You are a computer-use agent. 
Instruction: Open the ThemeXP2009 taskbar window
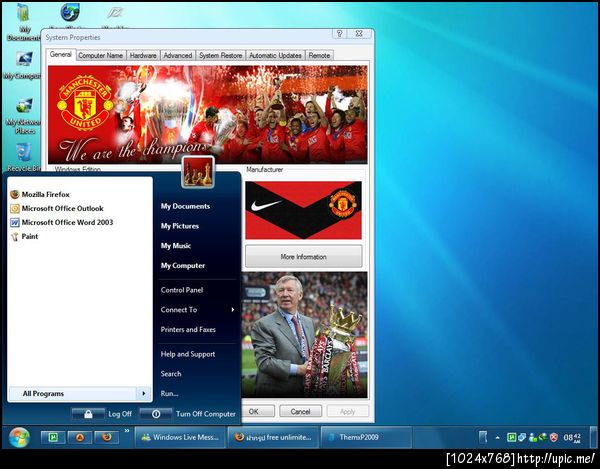(366, 437)
